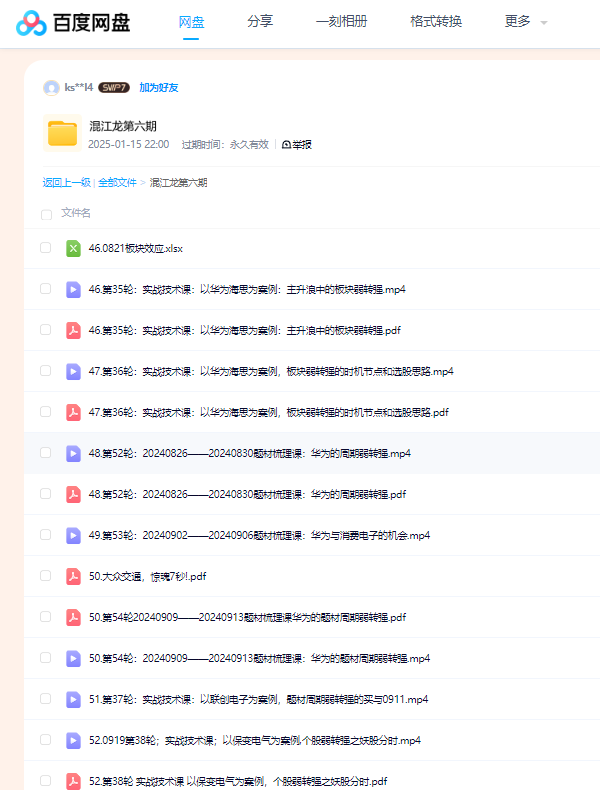Check the box for 50.第54轮 mp4 file
Viewport: 600px width, 790px height.
pyautogui.click(x=45, y=657)
